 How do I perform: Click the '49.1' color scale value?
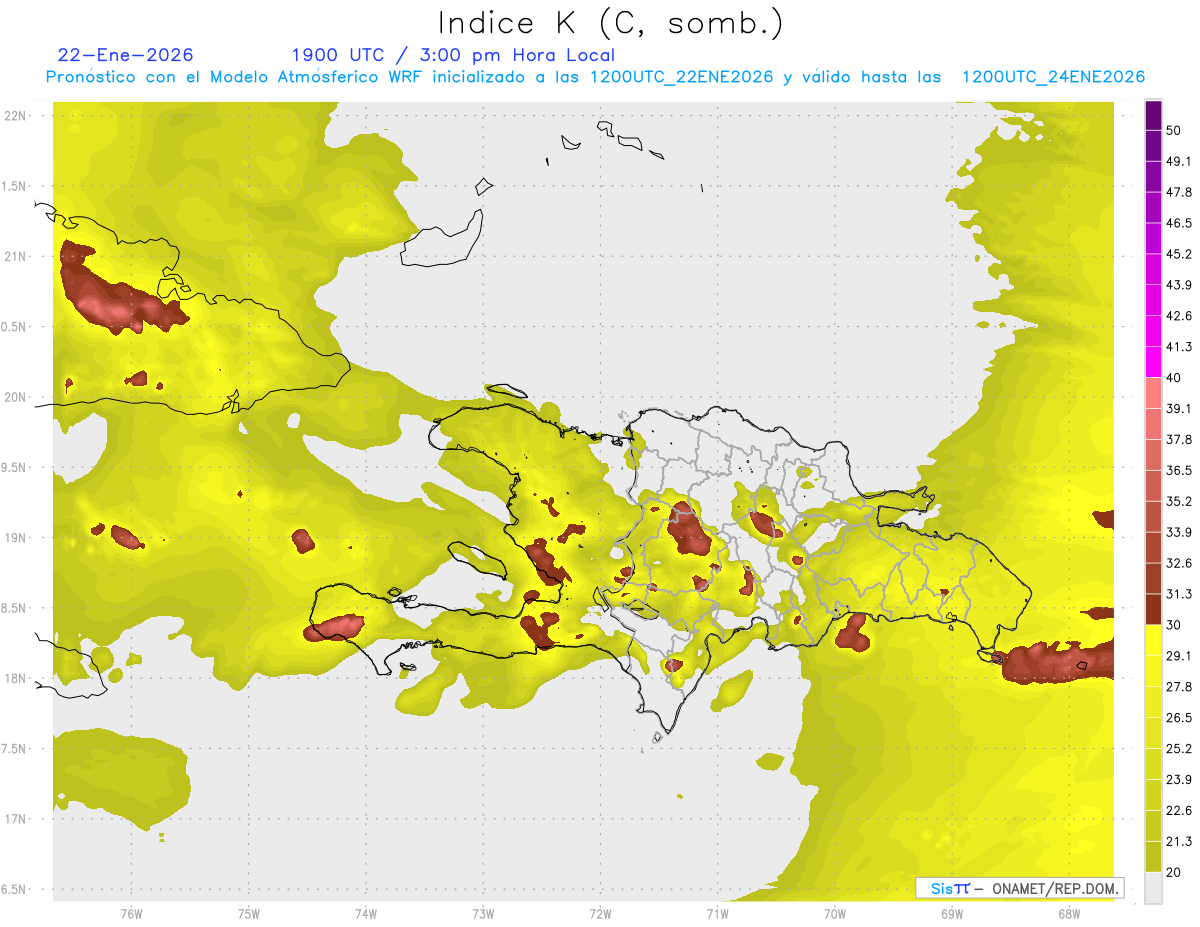point(1179,161)
